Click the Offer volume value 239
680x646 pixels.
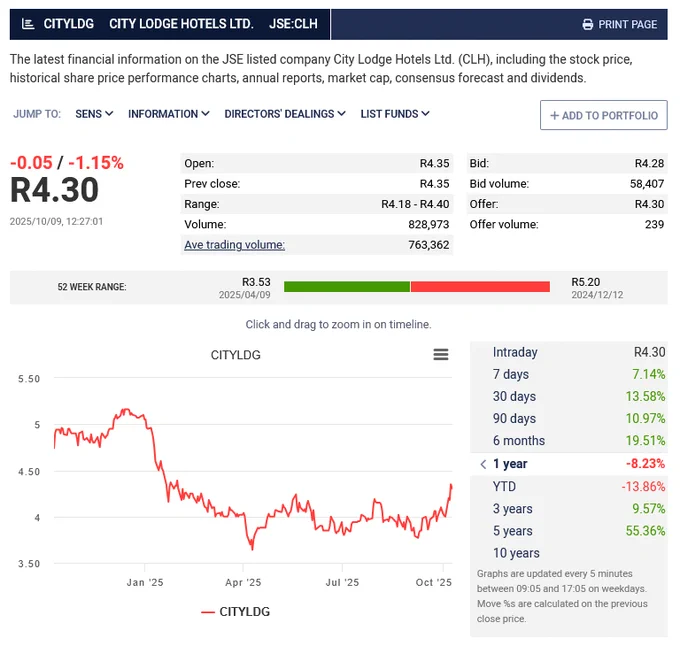(654, 225)
